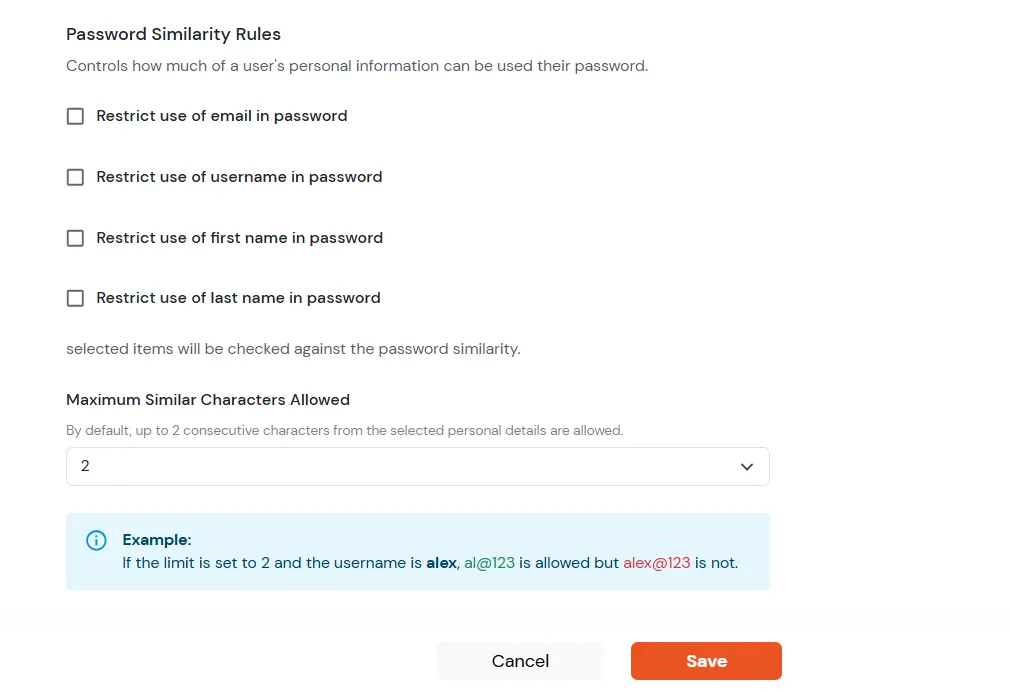The height and width of the screenshot is (692, 1010).
Task: Save the password similarity settings
Action: tap(706, 661)
